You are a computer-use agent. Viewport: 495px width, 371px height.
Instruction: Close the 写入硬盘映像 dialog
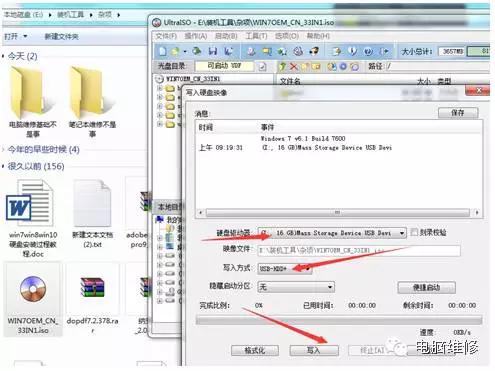(x=478, y=90)
